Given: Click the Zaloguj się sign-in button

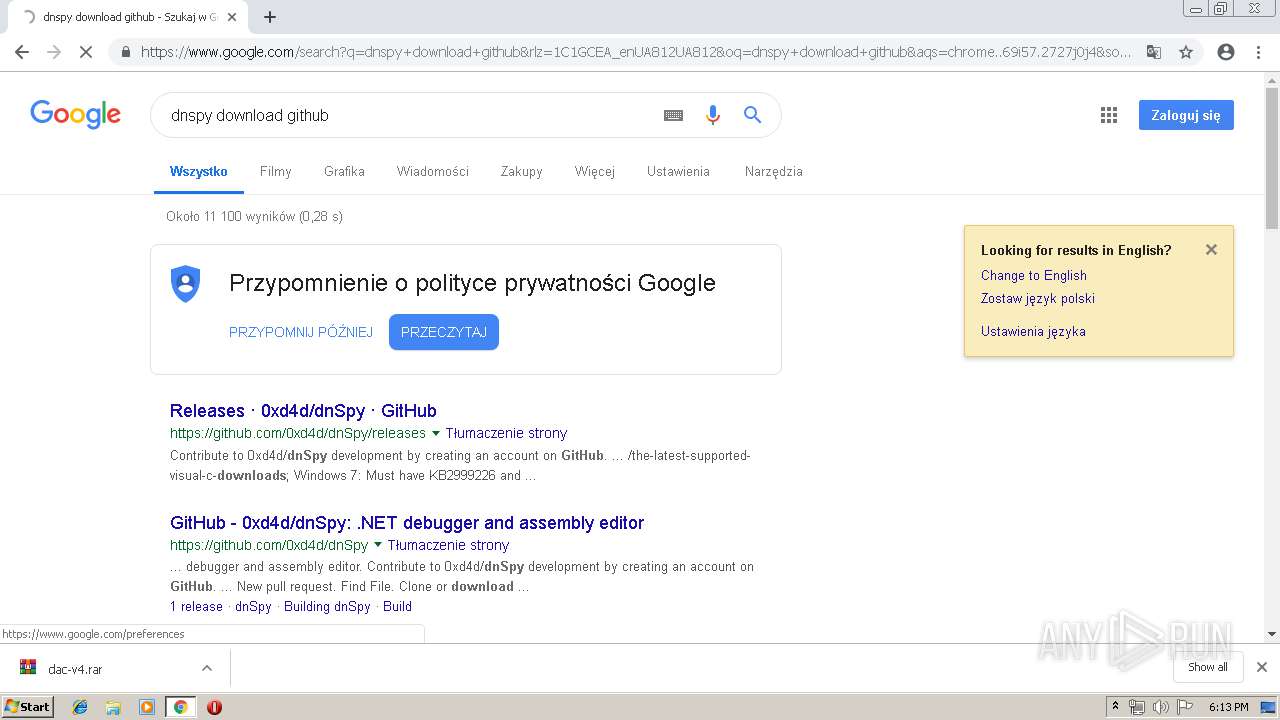Looking at the screenshot, I should click(x=1186, y=115).
